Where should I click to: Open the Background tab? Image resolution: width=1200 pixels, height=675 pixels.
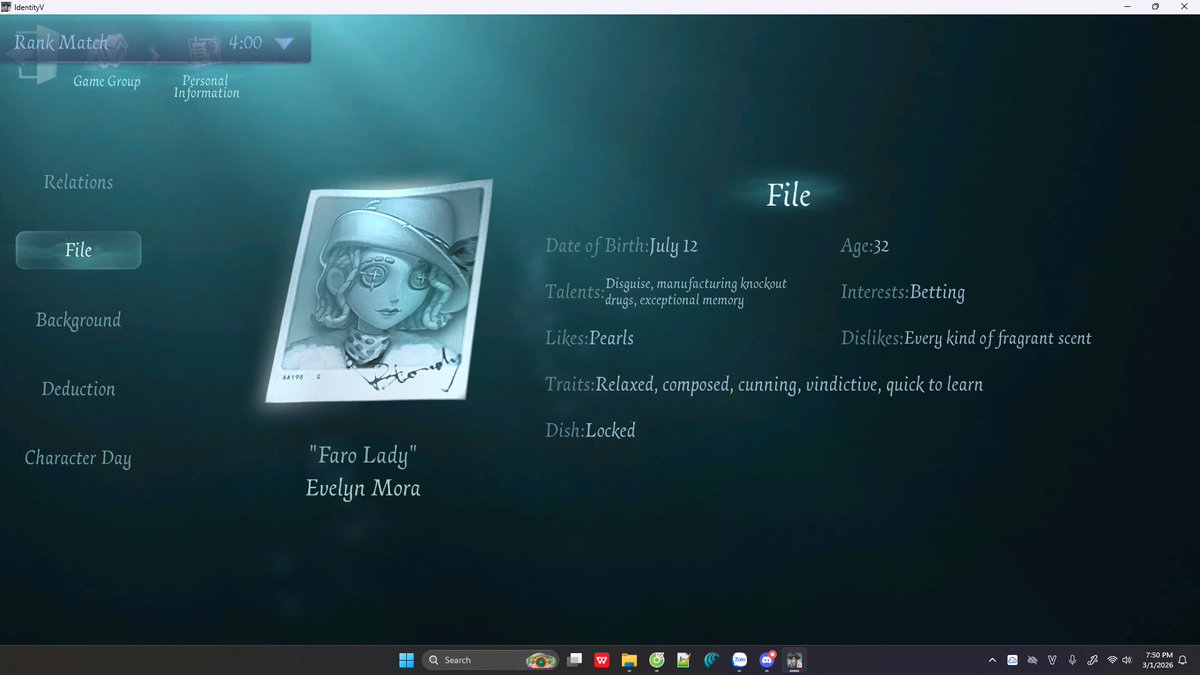pos(78,320)
